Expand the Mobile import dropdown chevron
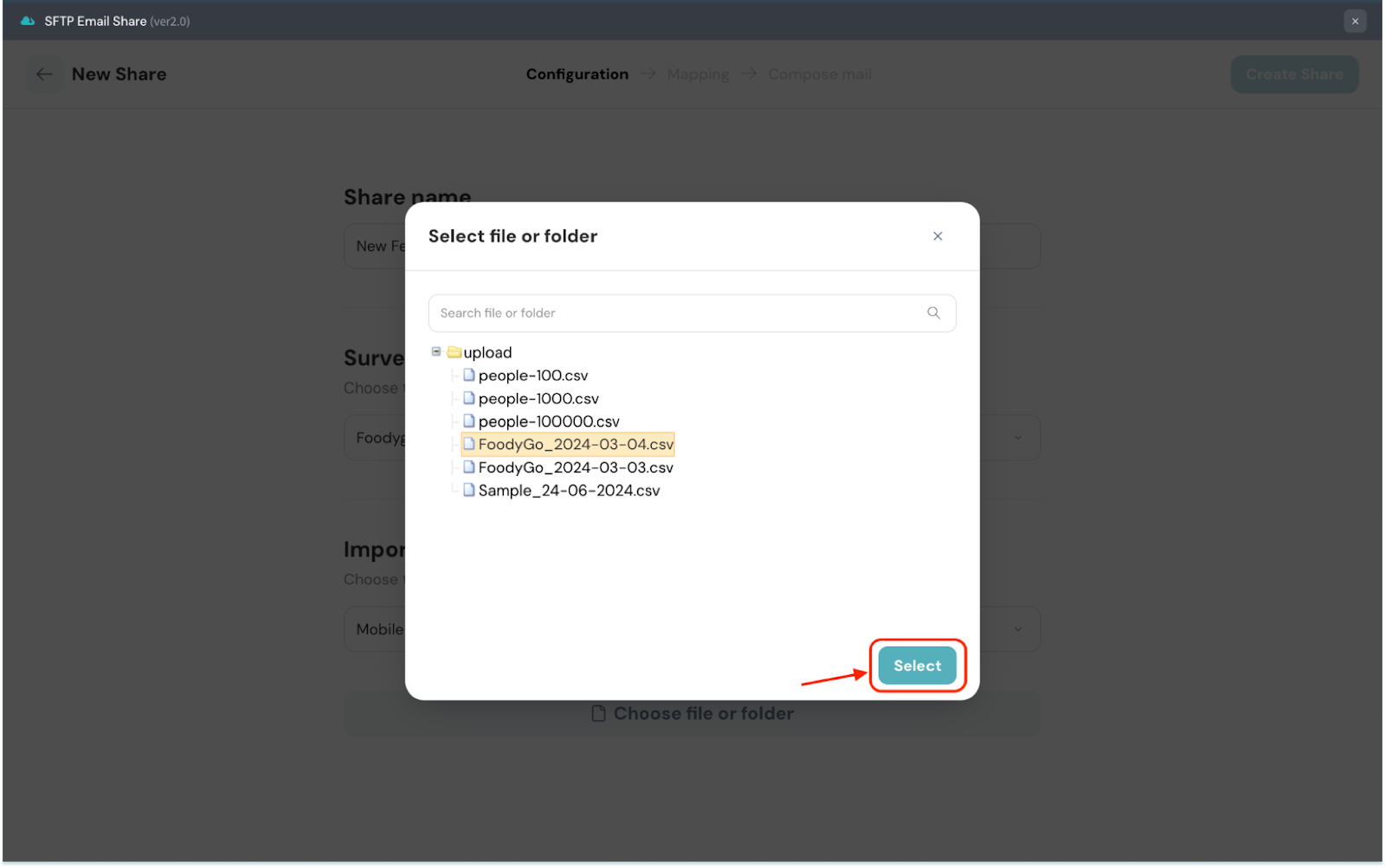 coord(1018,629)
